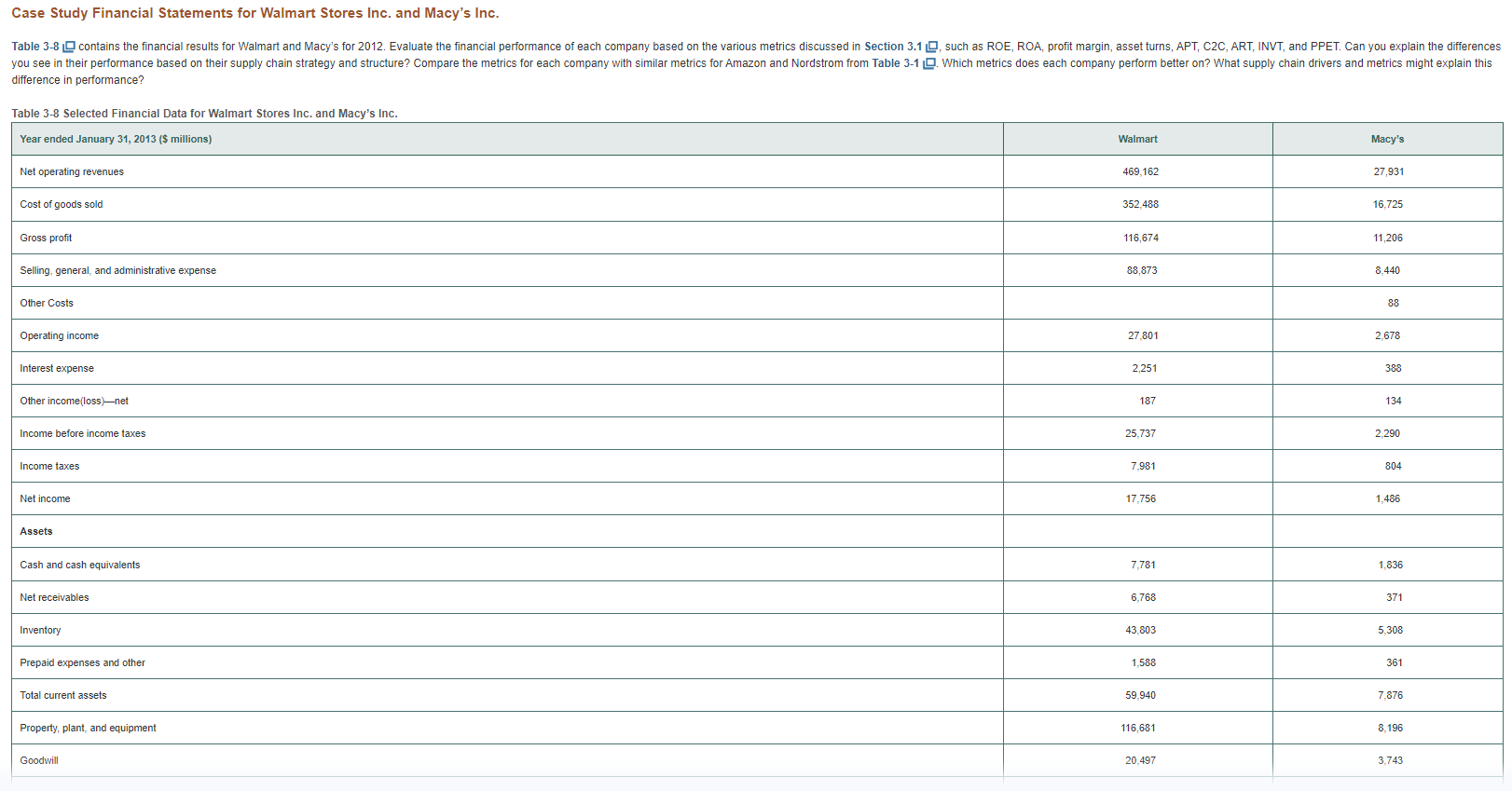Viewport: 1512px width, 791px height.
Task: Click the case study title heading
Action: tap(255, 13)
